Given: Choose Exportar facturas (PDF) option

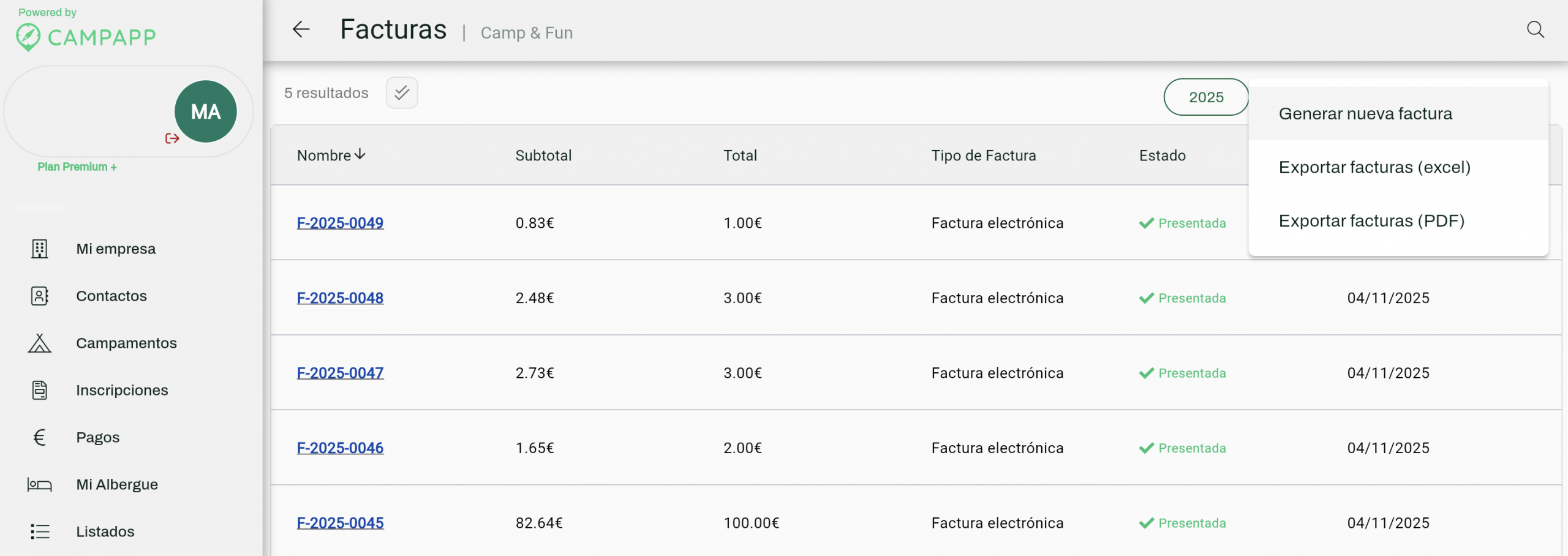Looking at the screenshot, I should pyautogui.click(x=1371, y=220).
